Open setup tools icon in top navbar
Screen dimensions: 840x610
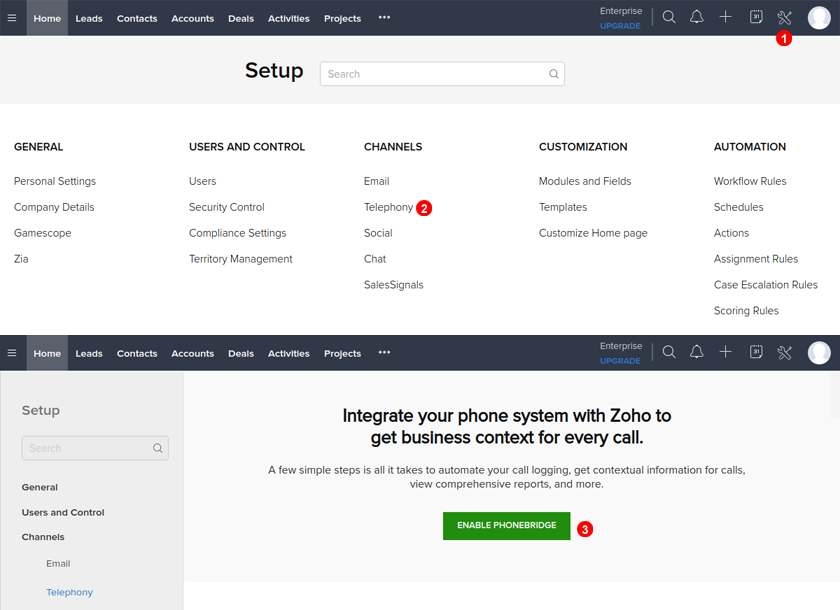click(x=784, y=18)
